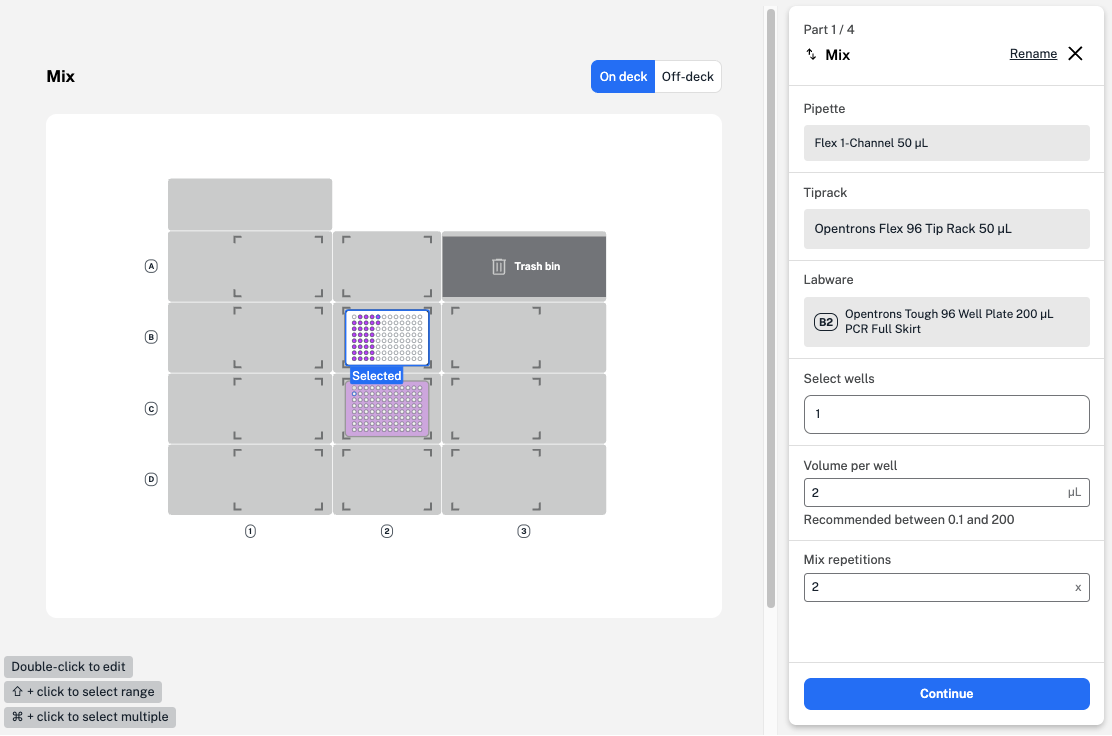
Task: Click the Volume per well field
Action: click(x=936, y=493)
